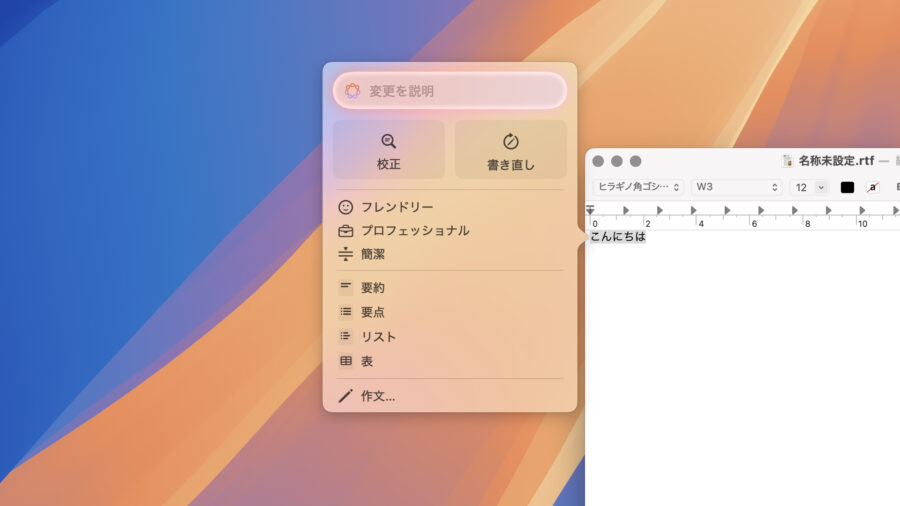Select the プロフェッショナル tone option
This screenshot has height=506, width=900.
tap(449, 231)
